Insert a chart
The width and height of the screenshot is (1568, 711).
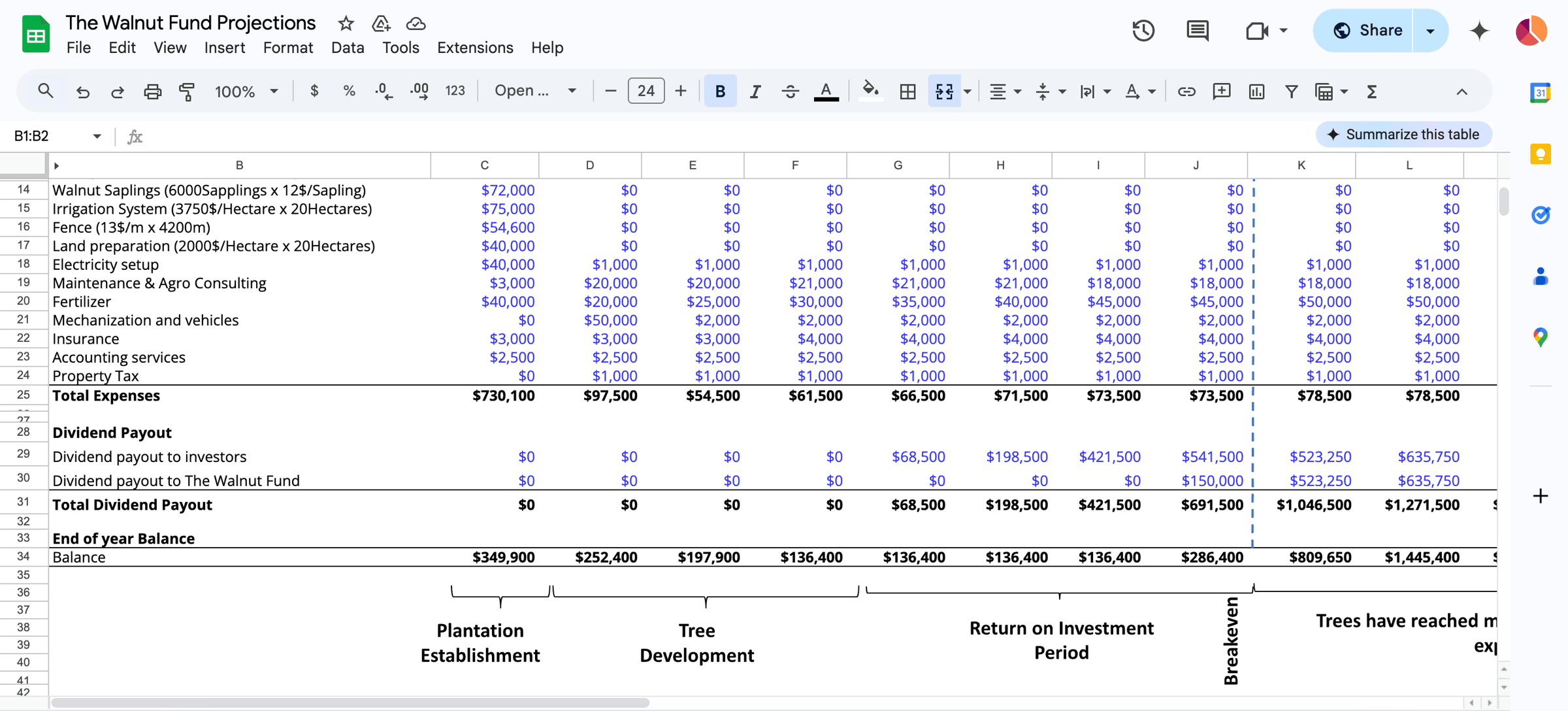coord(1256,91)
